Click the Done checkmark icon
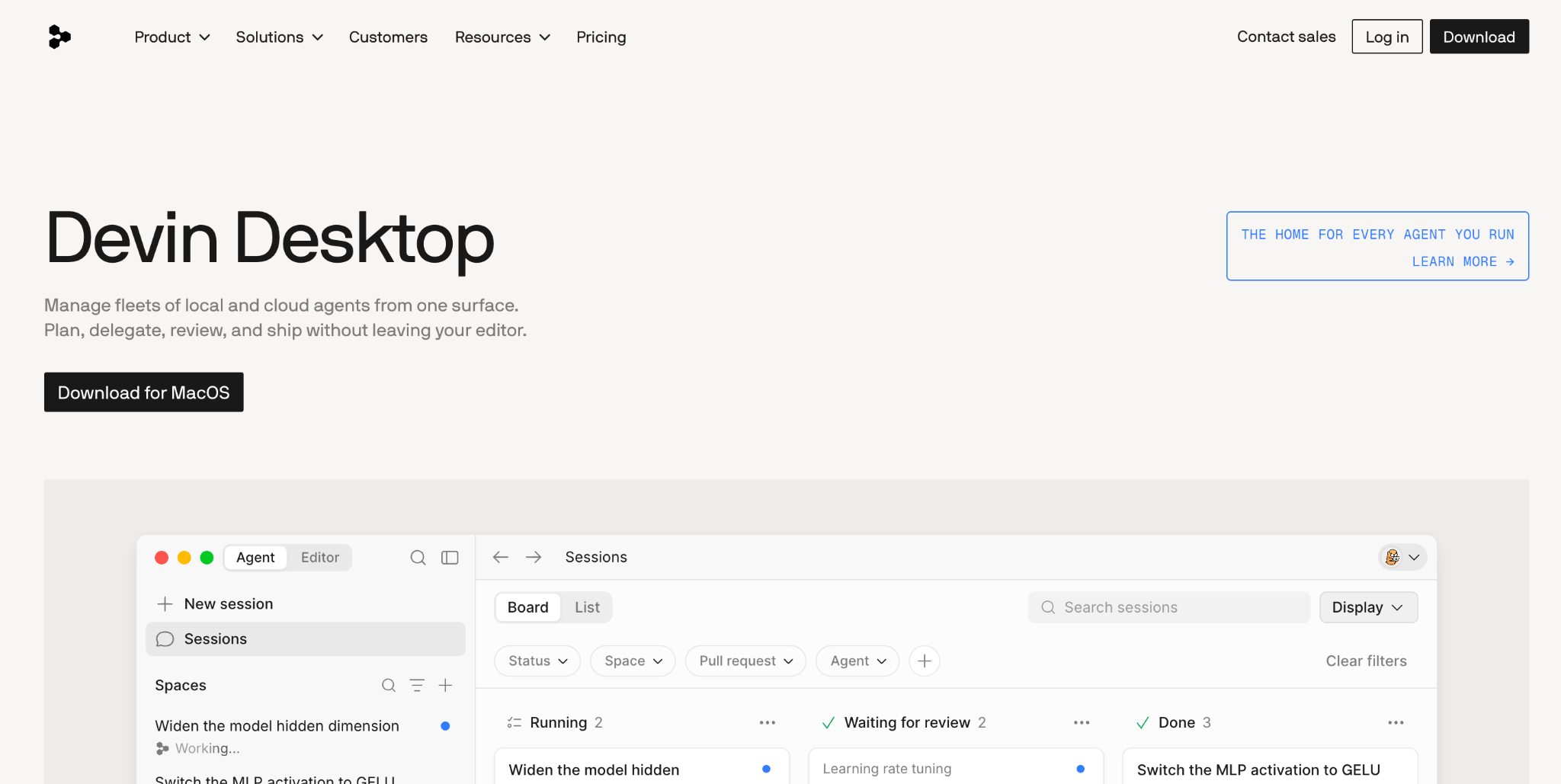 [x=1143, y=723]
